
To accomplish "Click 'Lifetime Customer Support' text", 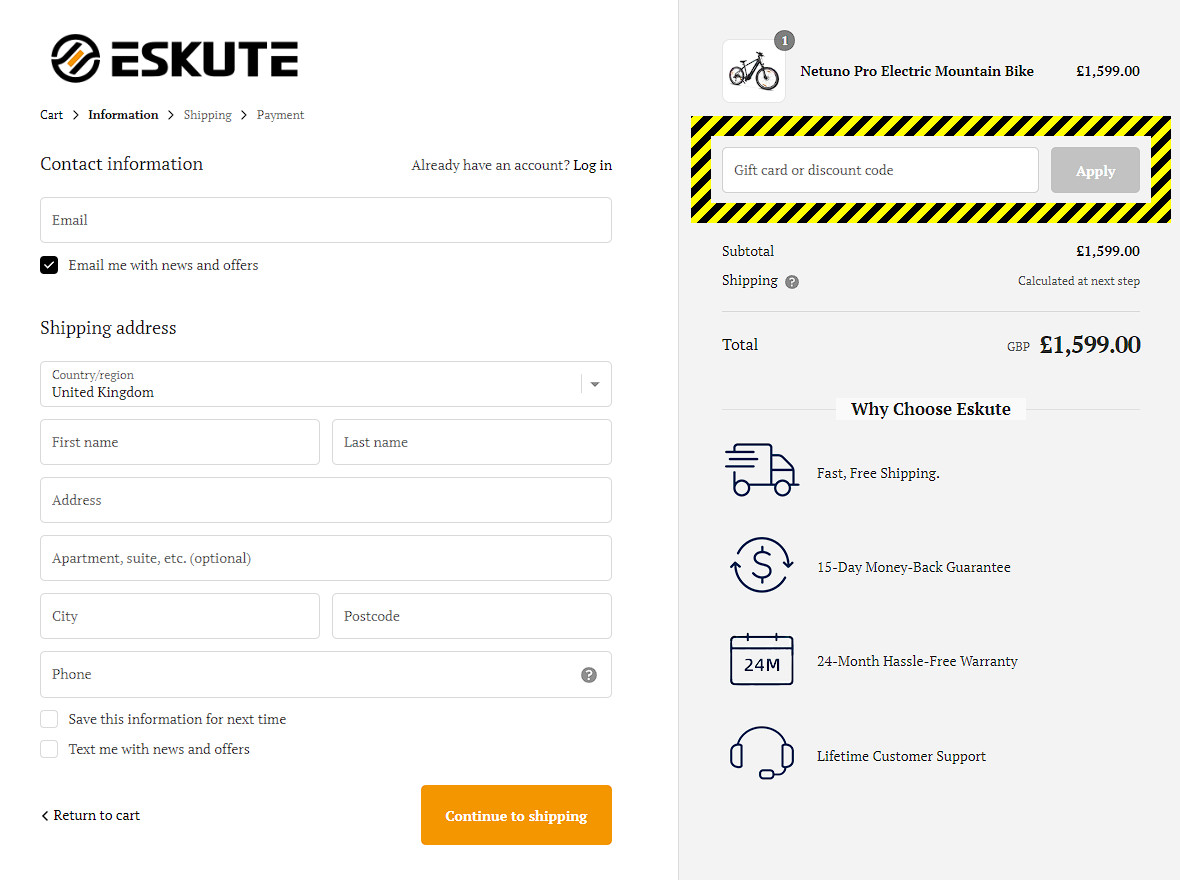I will pyautogui.click(x=901, y=756).
